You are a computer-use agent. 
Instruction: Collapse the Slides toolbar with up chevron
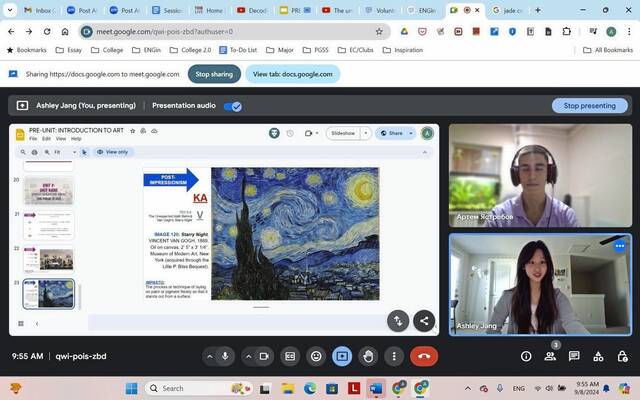point(424,152)
